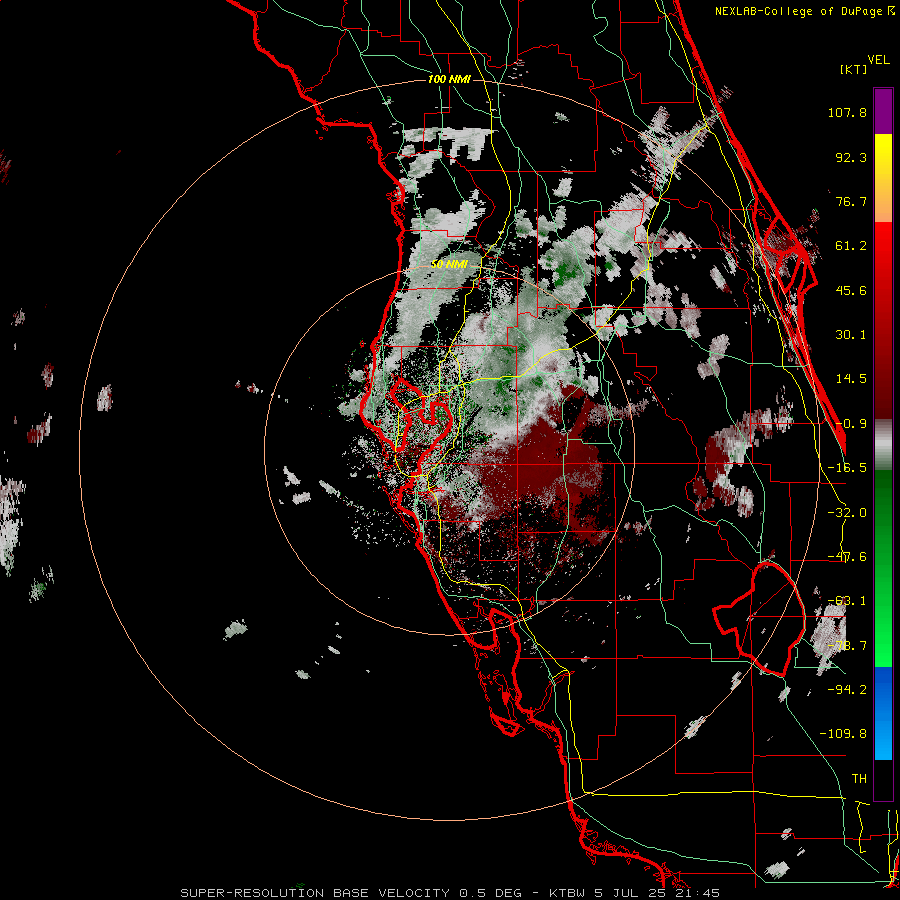Viewport: 900px width, 900px height.
Task: Click the [KT] units label
Action: (854, 69)
